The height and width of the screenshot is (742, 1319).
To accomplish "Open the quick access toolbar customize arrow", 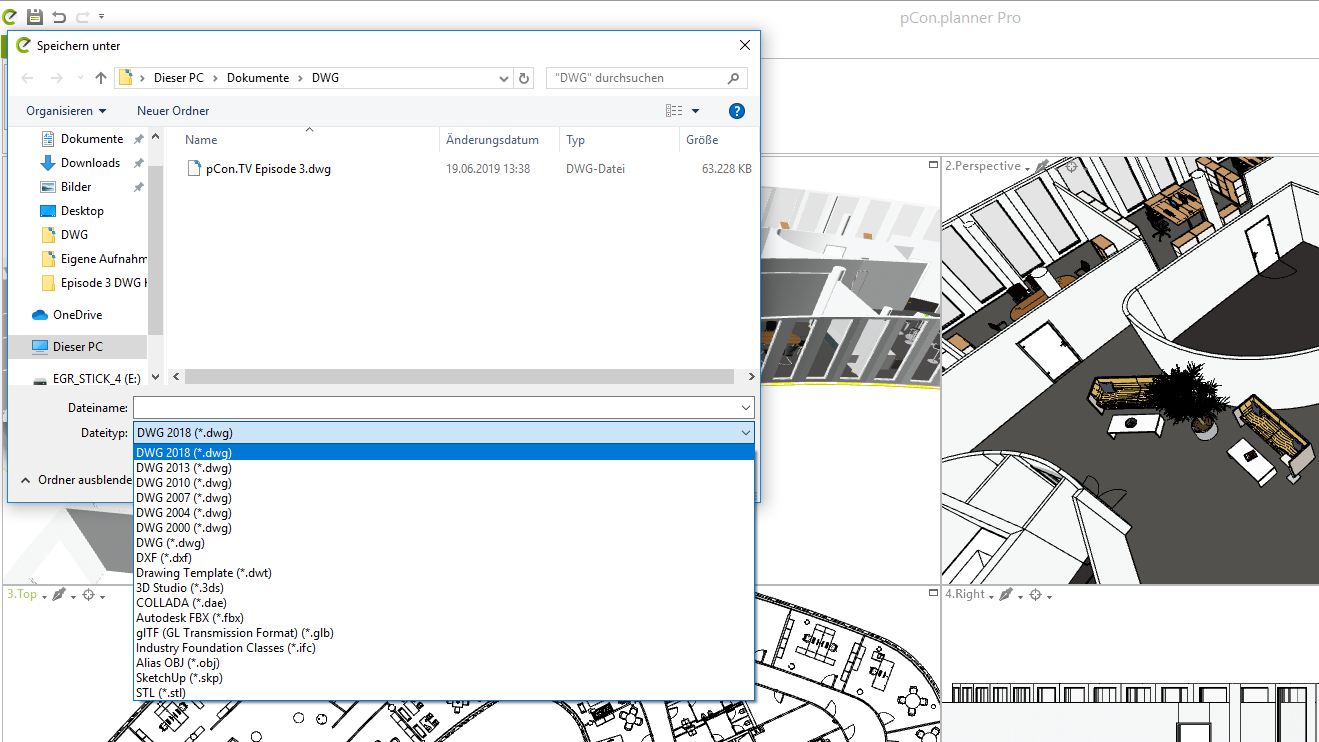I will pos(102,17).
